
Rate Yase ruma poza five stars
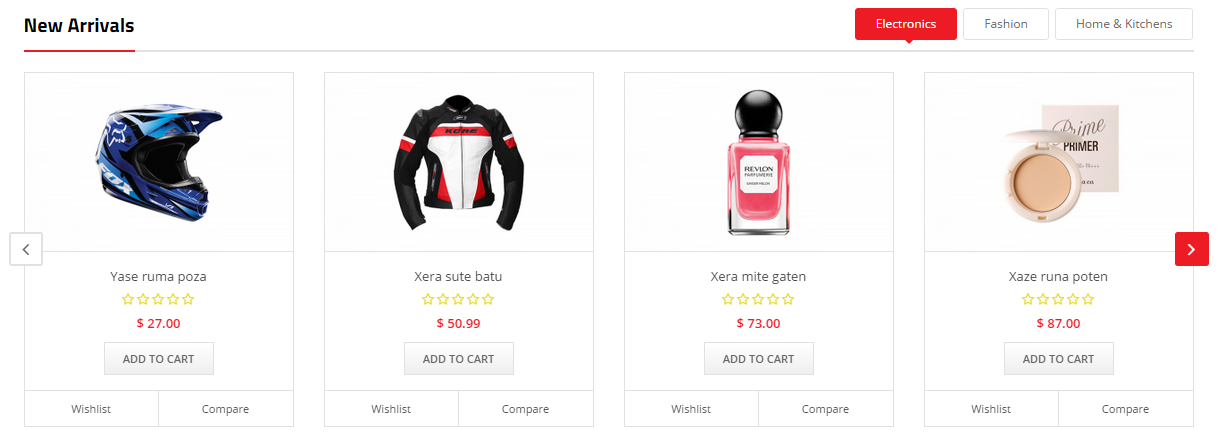click(188, 299)
